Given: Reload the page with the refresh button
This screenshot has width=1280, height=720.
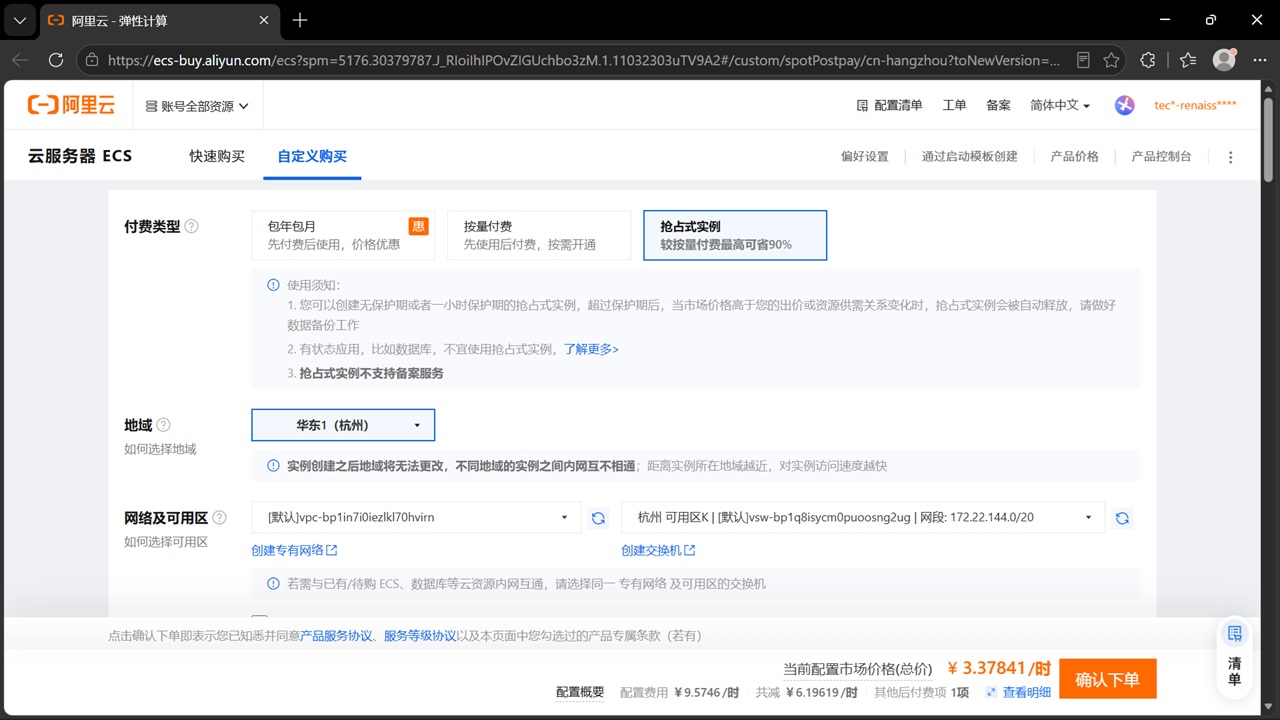Looking at the screenshot, I should click(56, 60).
